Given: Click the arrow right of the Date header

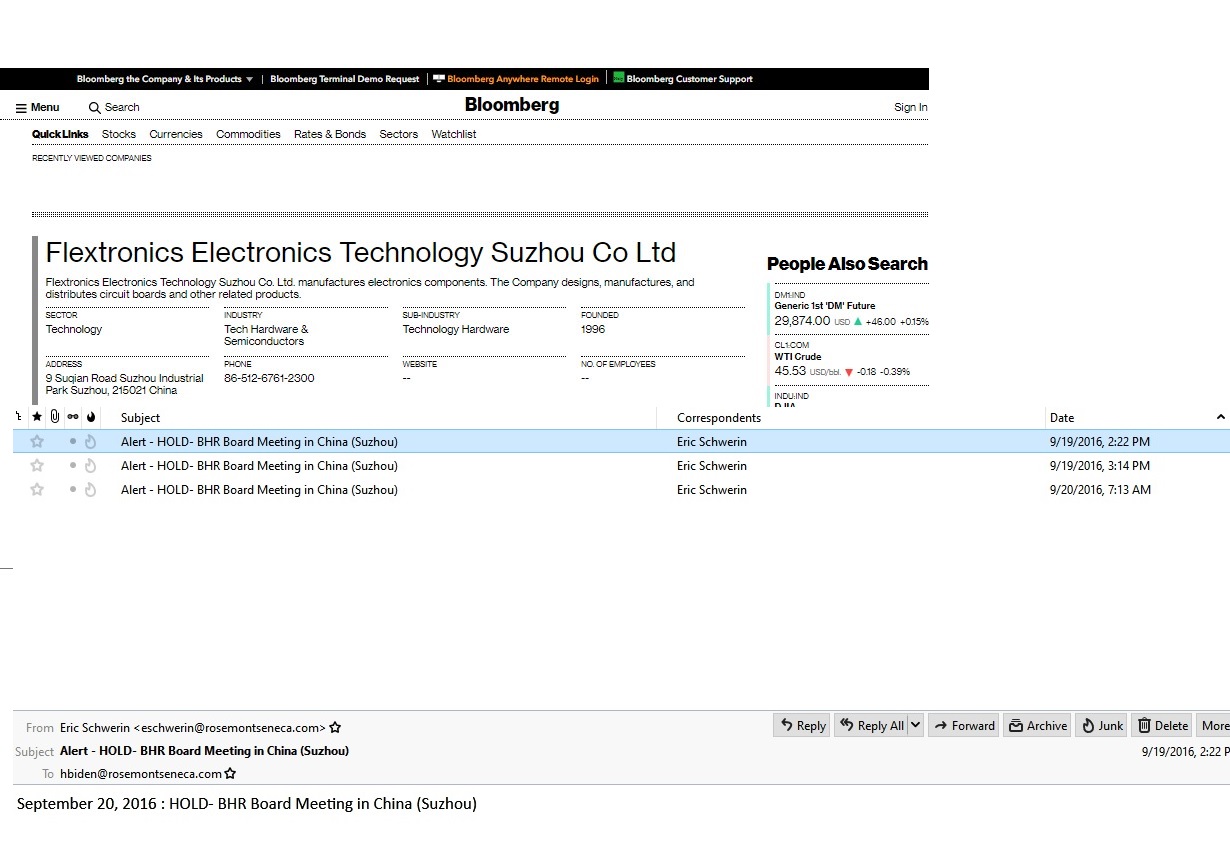Looking at the screenshot, I should [x=1221, y=417].
